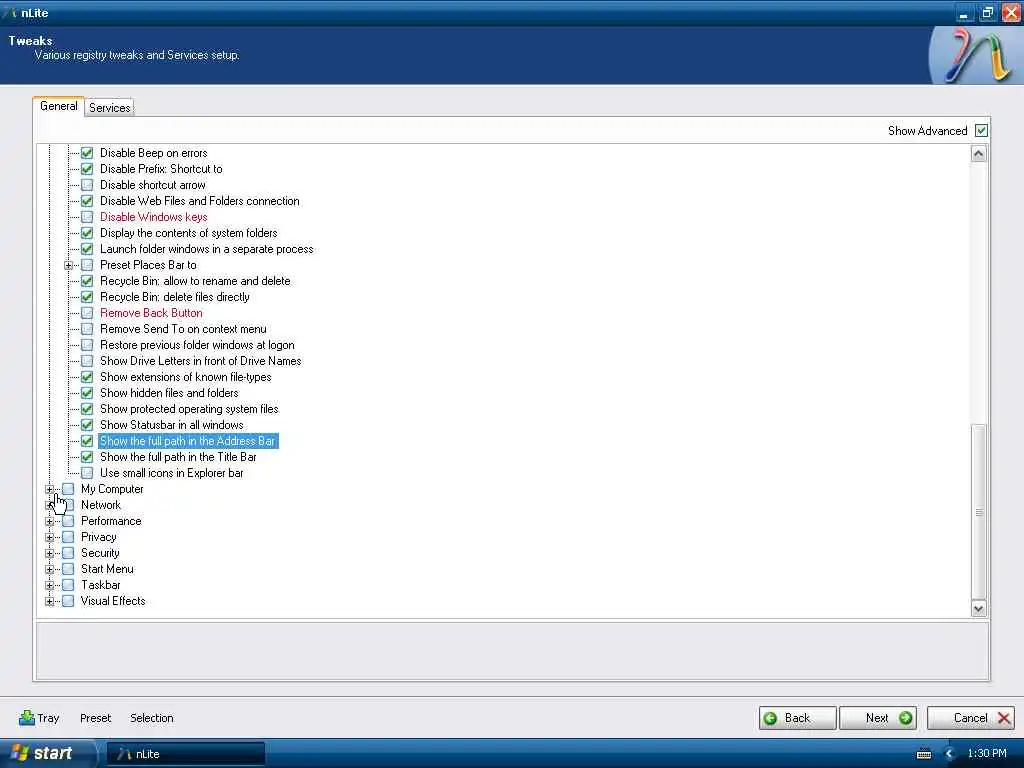Uncheck Show Statusbar in all windows

[87, 425]
